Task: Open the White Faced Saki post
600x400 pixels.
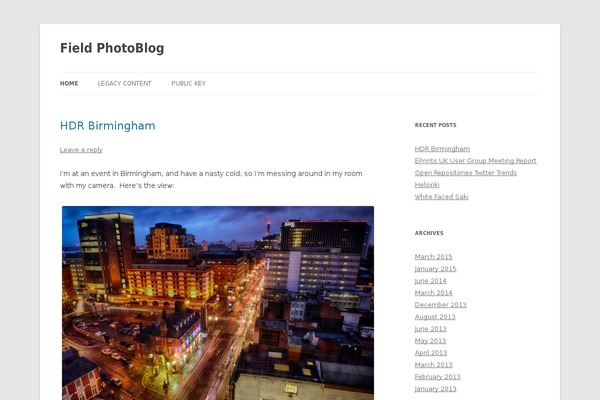Action: 442,197
